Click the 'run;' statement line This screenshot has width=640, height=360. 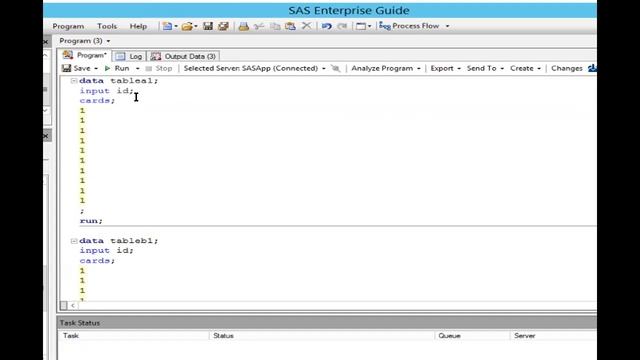click(x=91, y=220)
